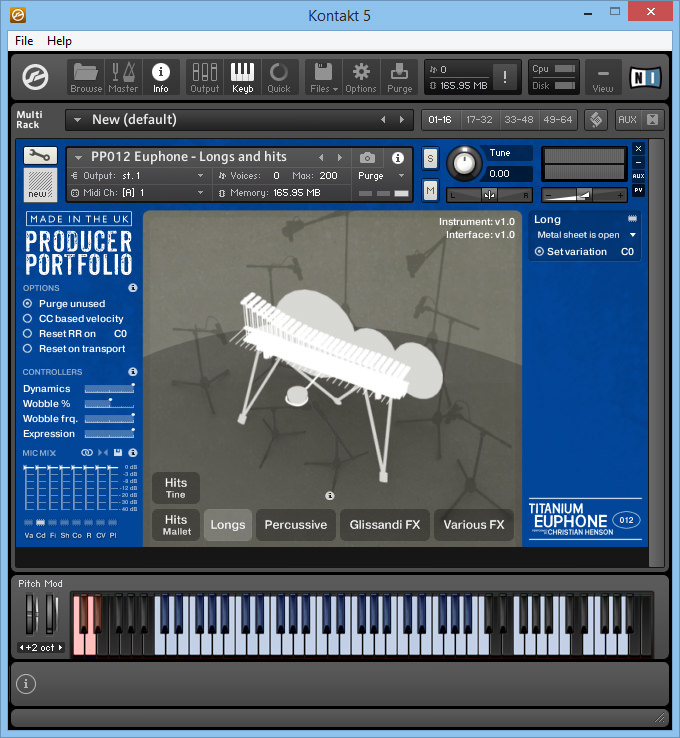Save mic mix floppy icon
The width and height of the screenshot is (680, 738).
coord(118,453)
